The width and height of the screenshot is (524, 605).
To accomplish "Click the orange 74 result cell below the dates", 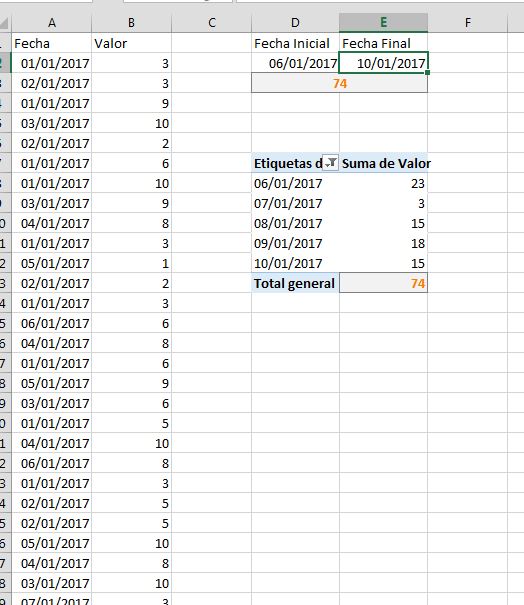I will pyautogui.click(x=340, y=83).
